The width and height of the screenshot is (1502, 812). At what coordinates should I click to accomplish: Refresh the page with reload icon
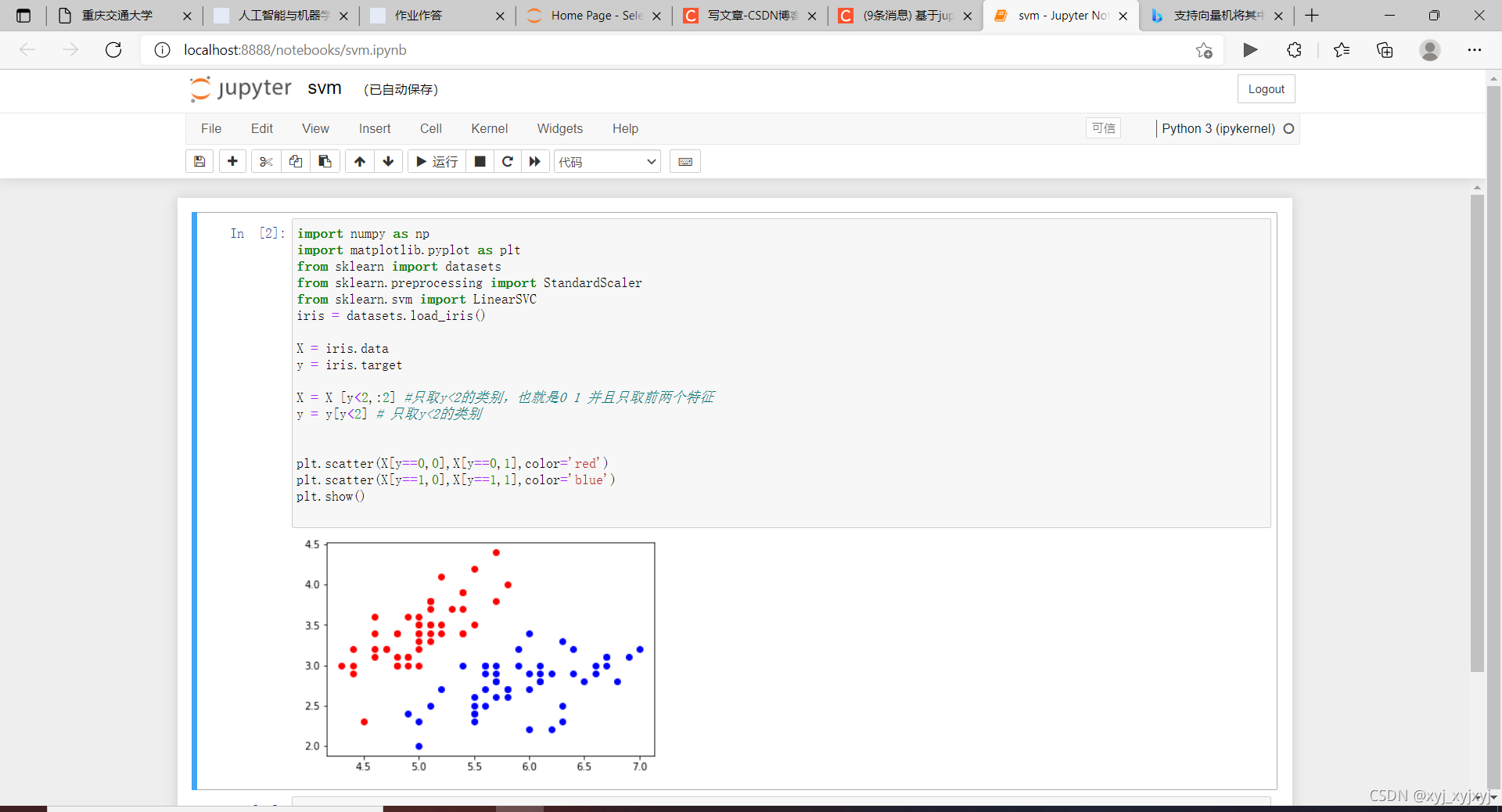click(x=113, y=50)
